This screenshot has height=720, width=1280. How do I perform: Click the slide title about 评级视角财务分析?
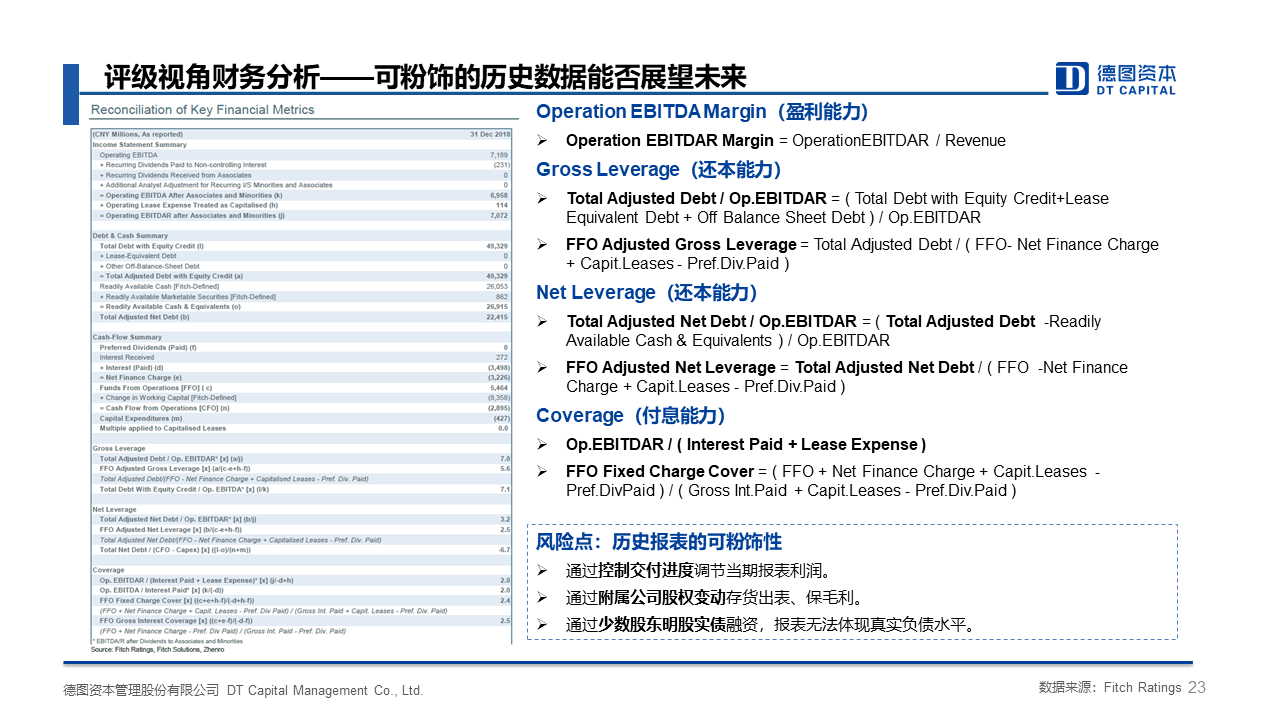pyautogui.click(x=426, y=77)
